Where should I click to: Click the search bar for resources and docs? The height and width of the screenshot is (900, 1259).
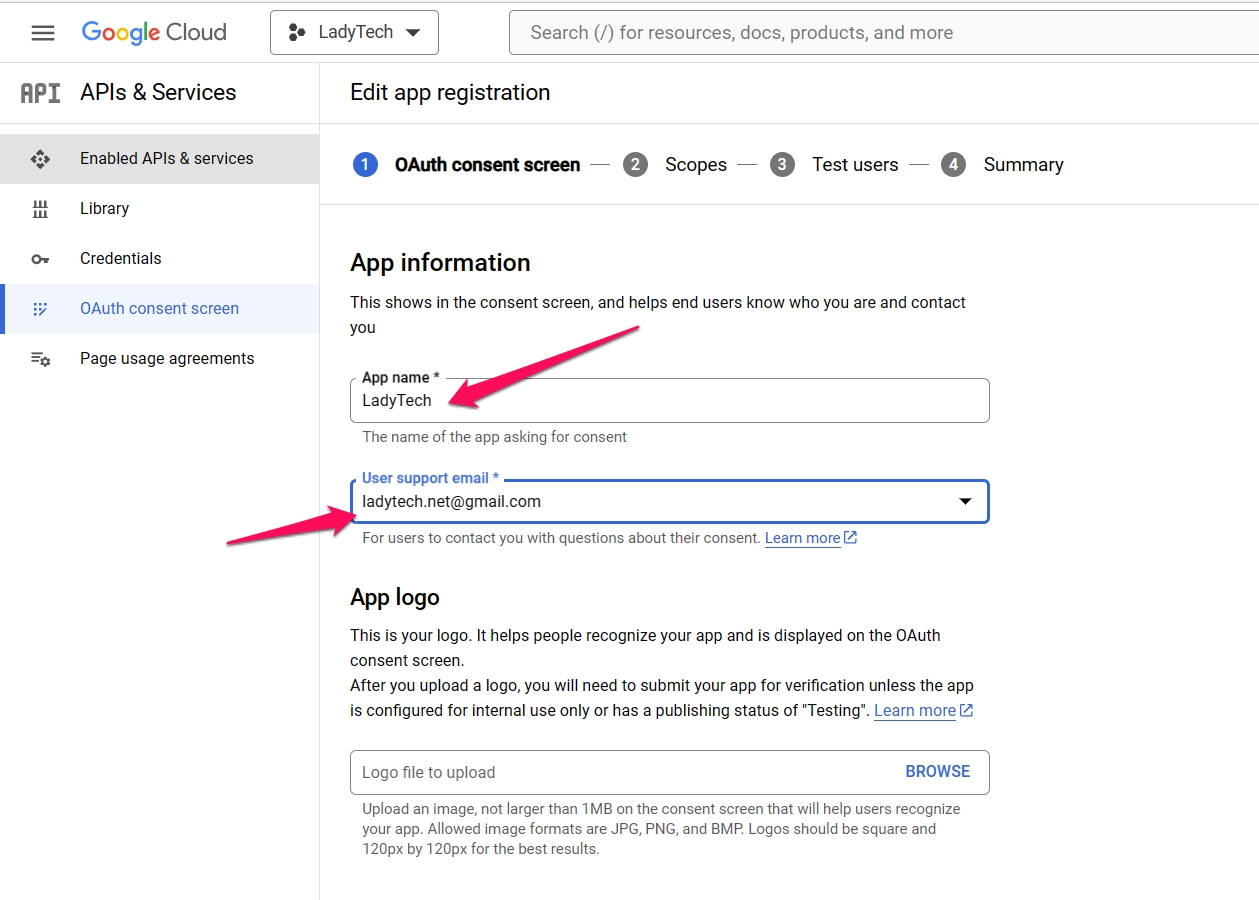(x=884, y=33)
